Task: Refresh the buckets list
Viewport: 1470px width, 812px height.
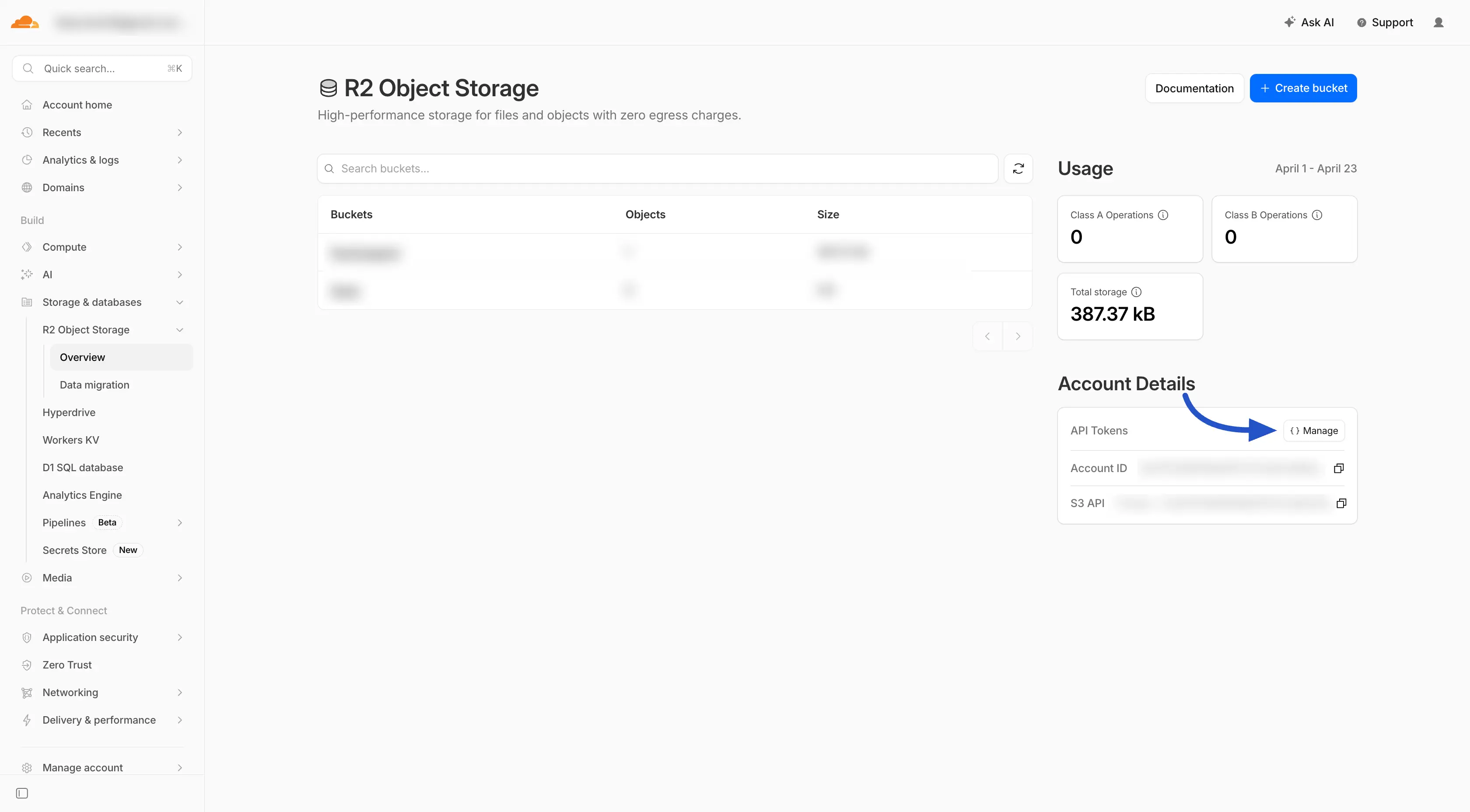Action: (x=1018, y=168)
